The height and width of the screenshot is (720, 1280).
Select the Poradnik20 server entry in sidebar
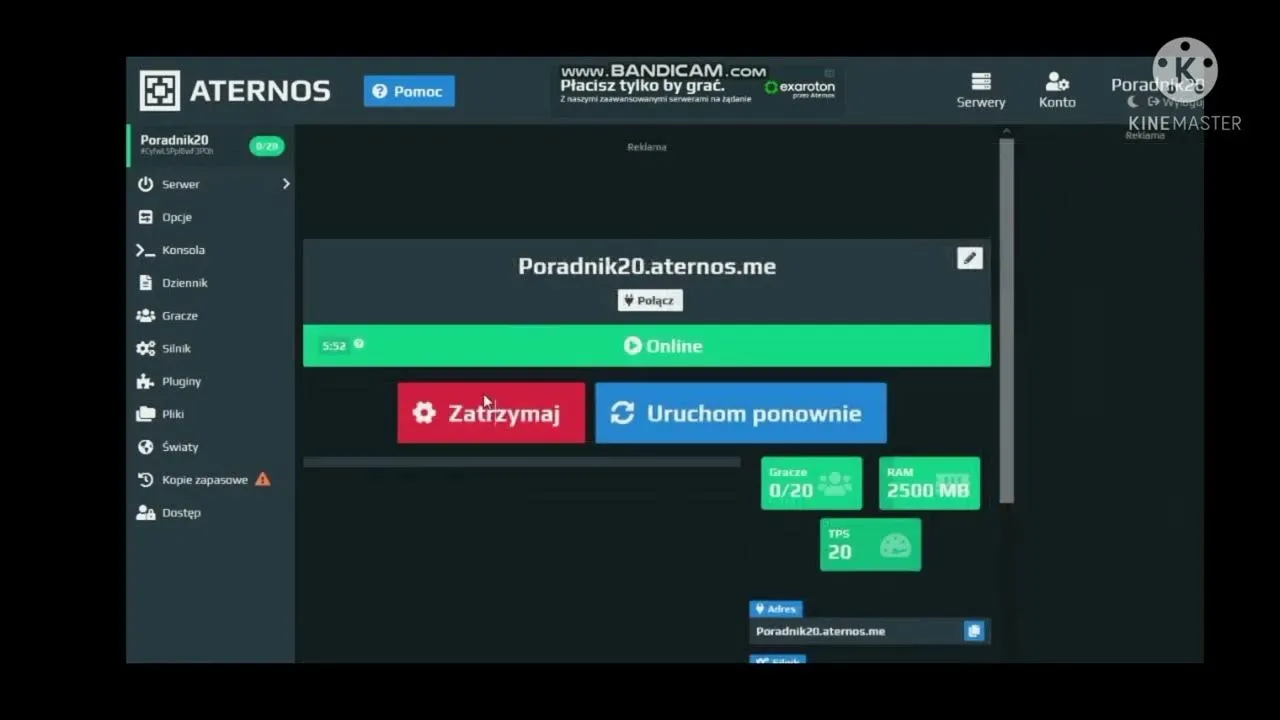click(211, 145)
